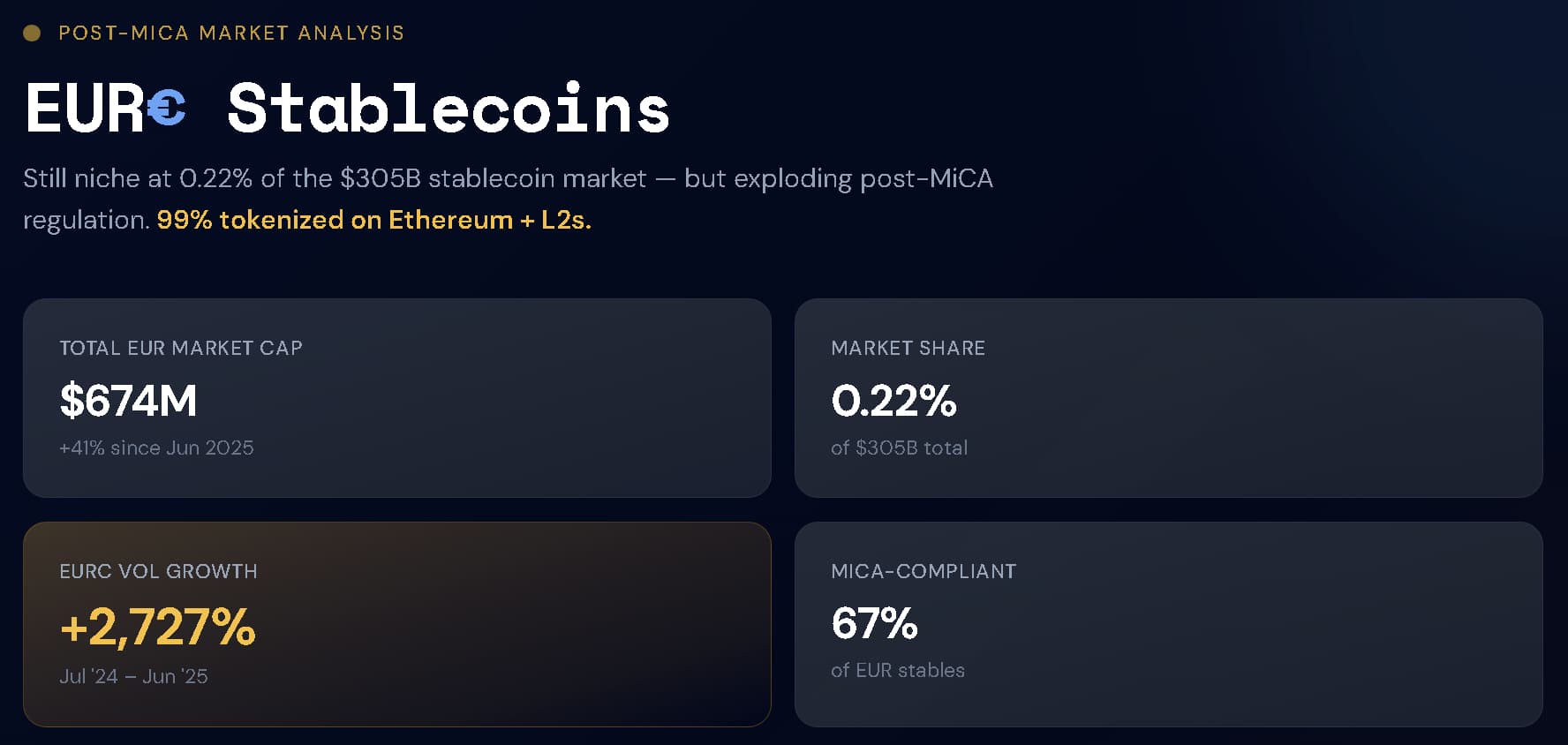Click the Stablecoins title word
This screenshot has width=1568, height=745.
449,109
